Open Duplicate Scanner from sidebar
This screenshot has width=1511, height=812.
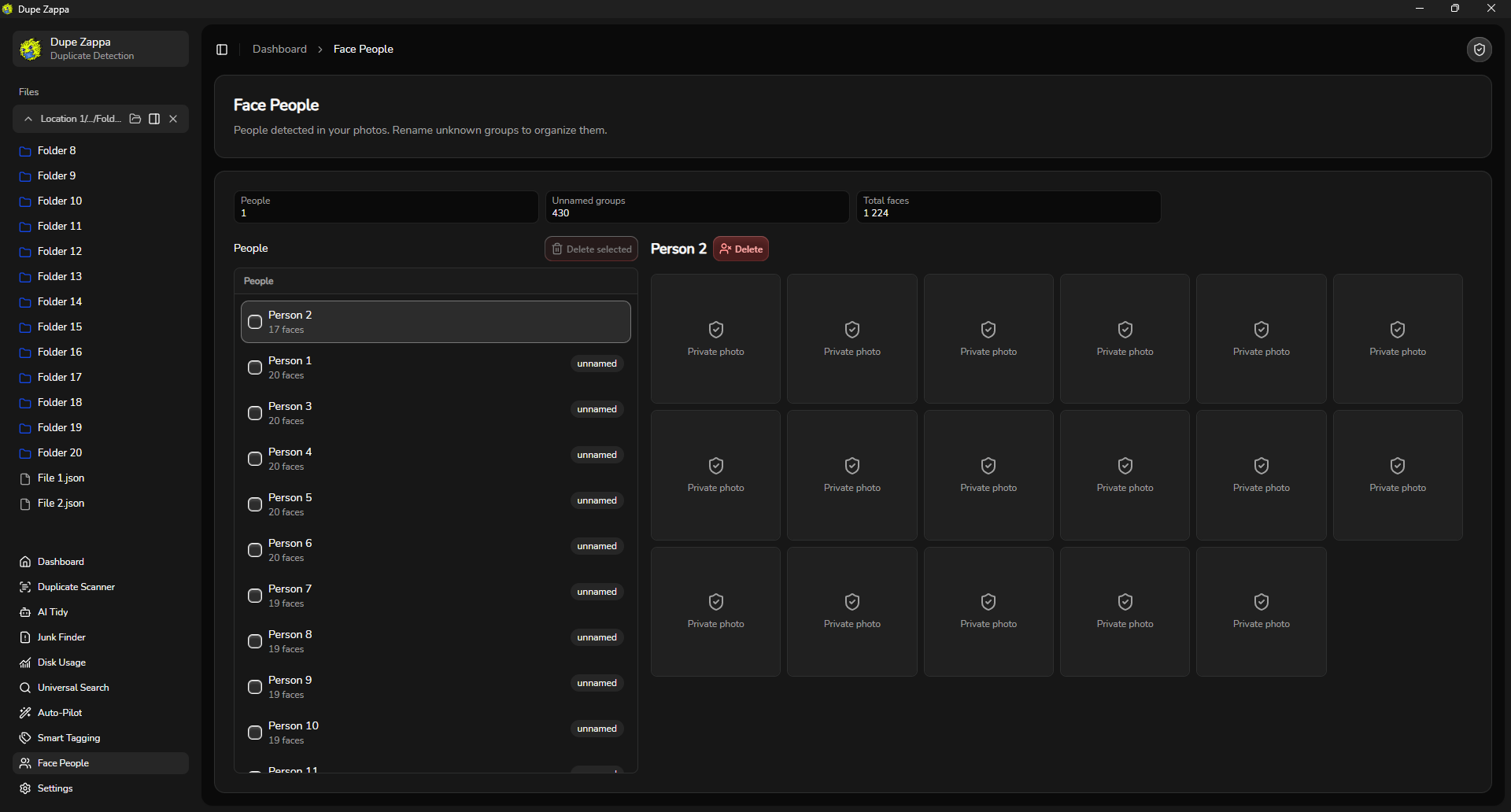pos(101,587)
